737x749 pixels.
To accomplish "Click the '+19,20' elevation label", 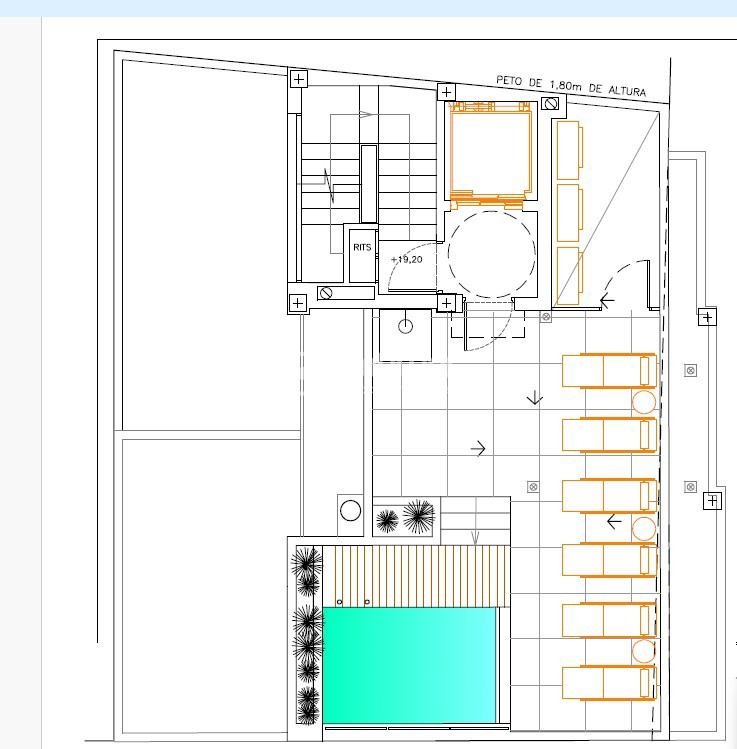I will pyautogui.click(x=406, y=259).
